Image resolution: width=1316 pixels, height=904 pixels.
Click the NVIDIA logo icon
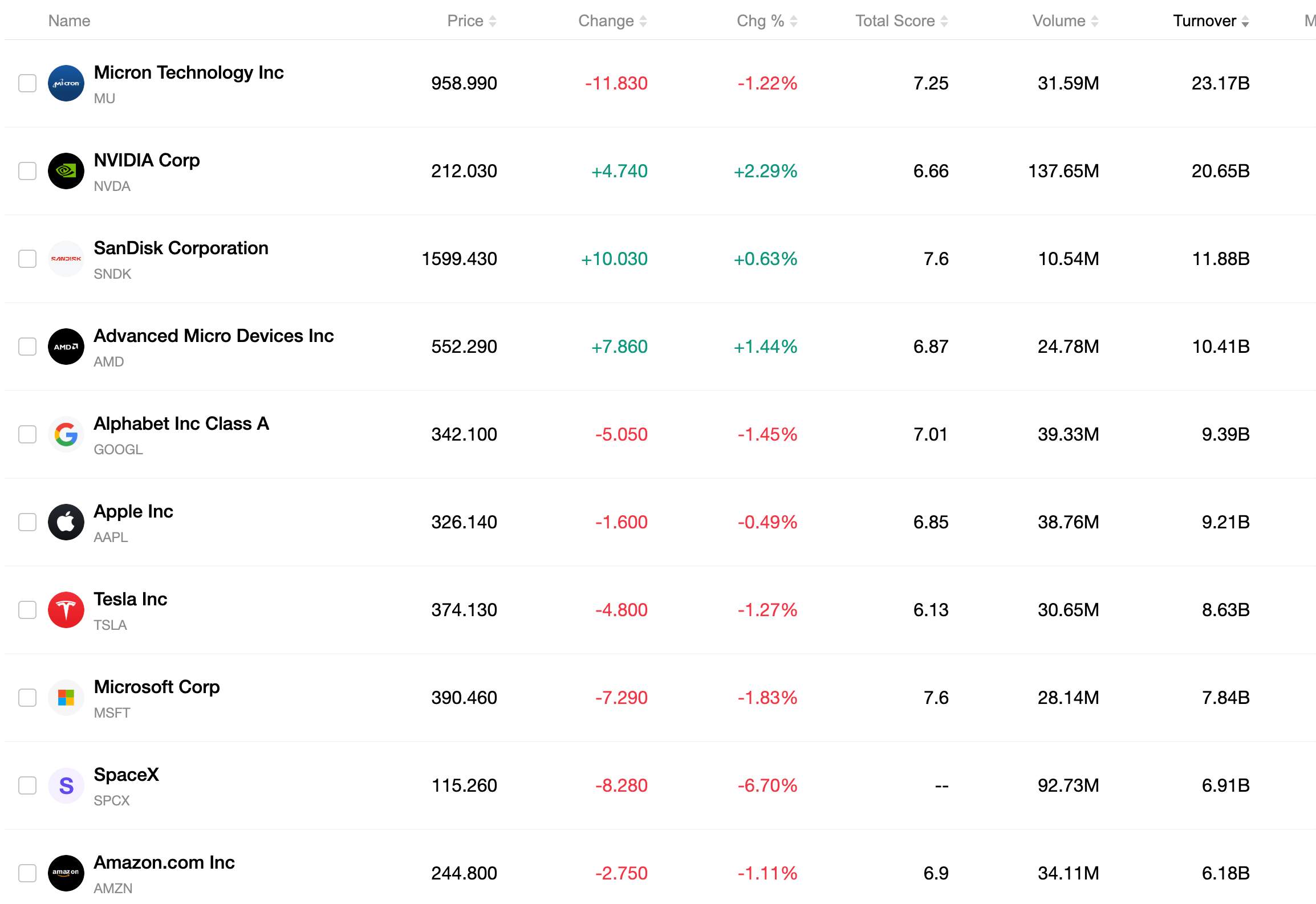66,171
